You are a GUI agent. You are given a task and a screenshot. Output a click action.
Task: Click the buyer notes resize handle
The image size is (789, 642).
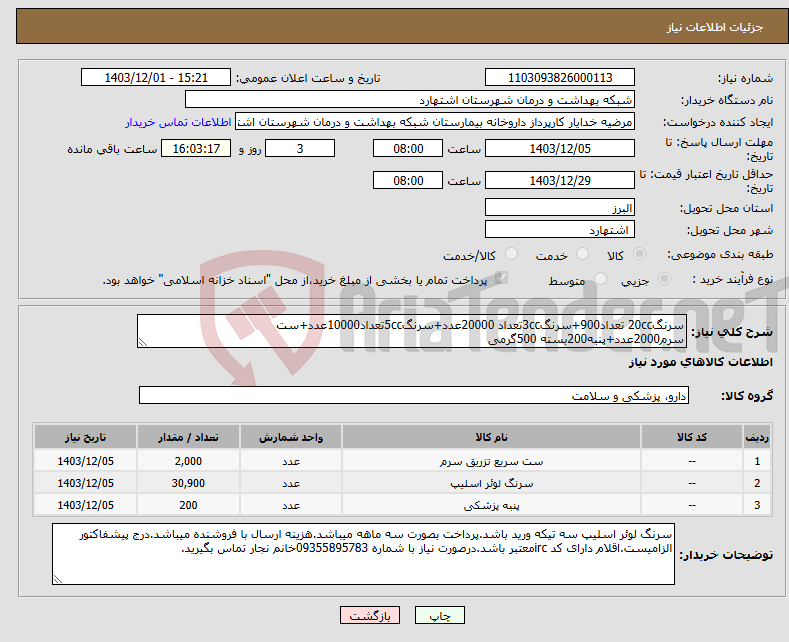[58, 579]
